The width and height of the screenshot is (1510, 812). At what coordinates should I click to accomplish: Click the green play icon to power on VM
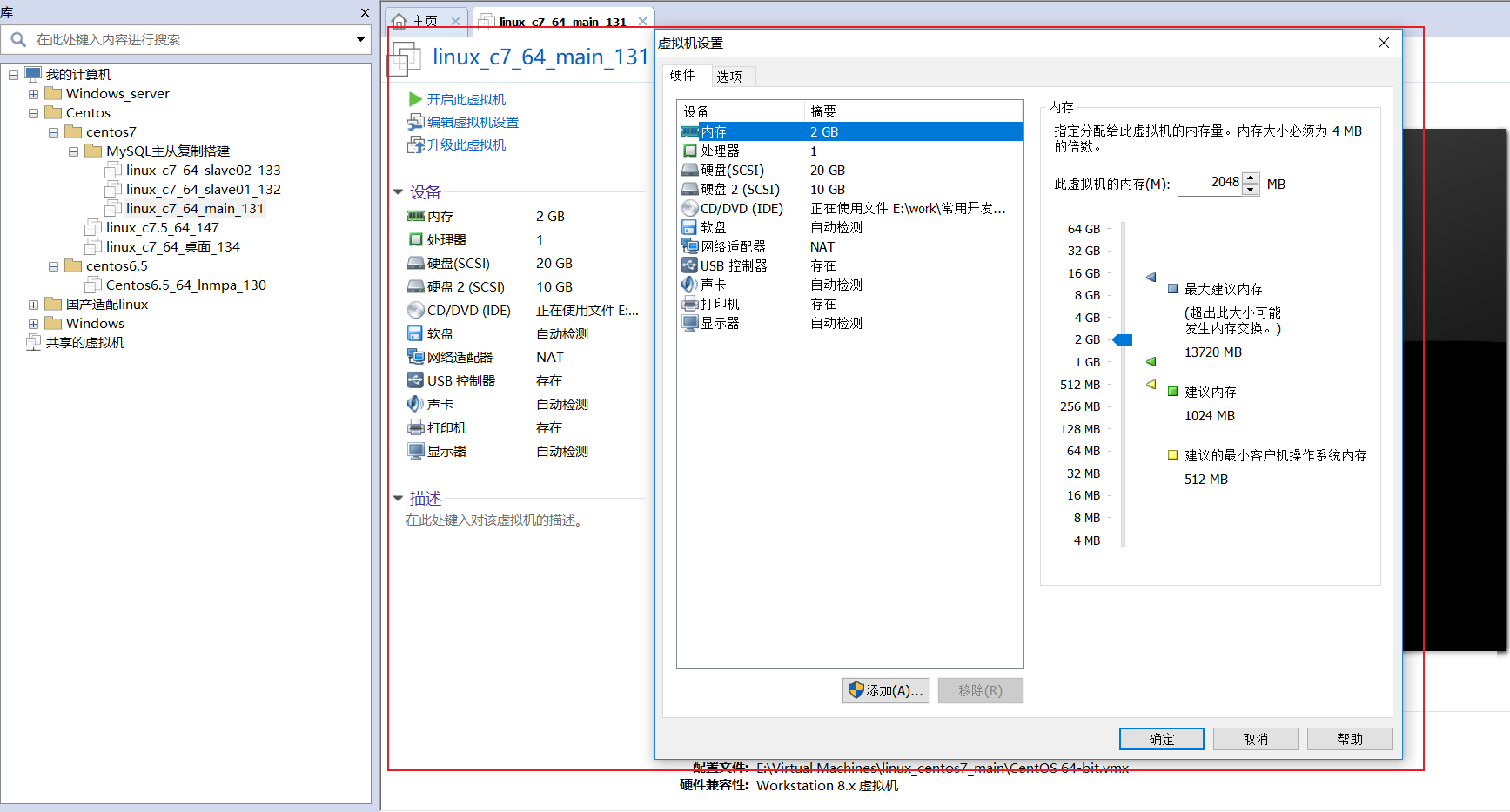(x=415, y=99)
